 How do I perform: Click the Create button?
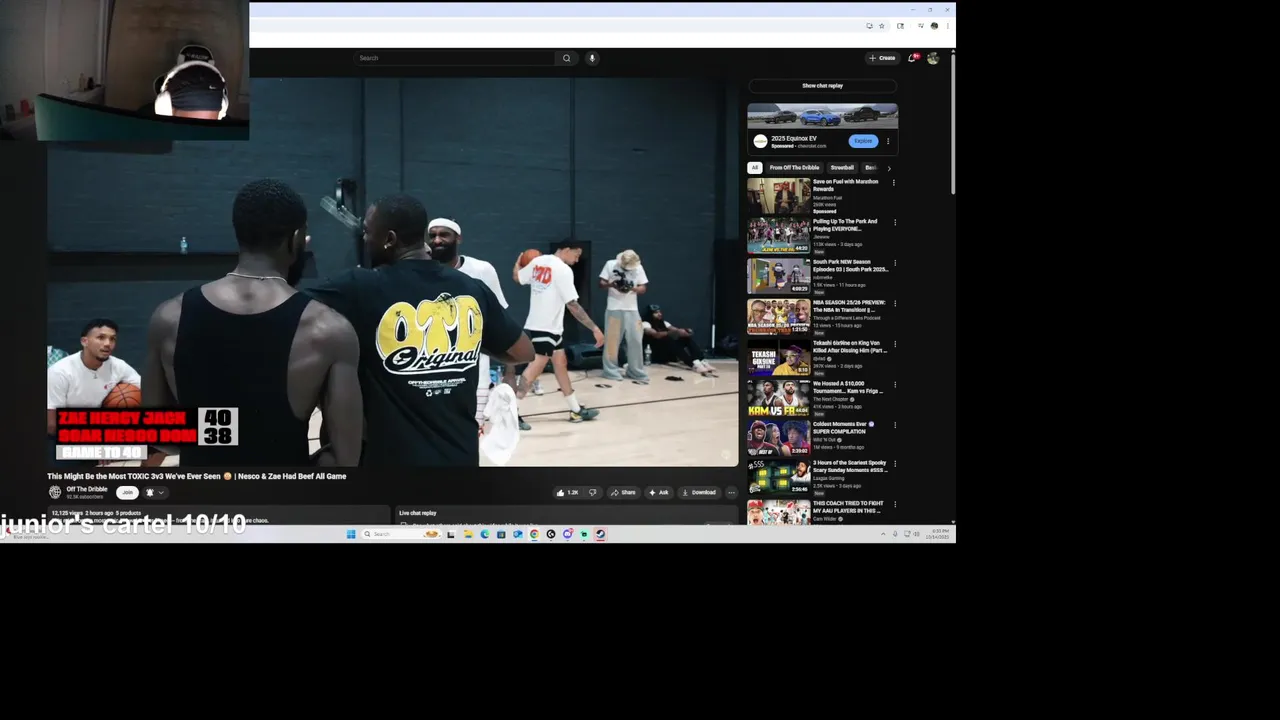click(882, 58)
